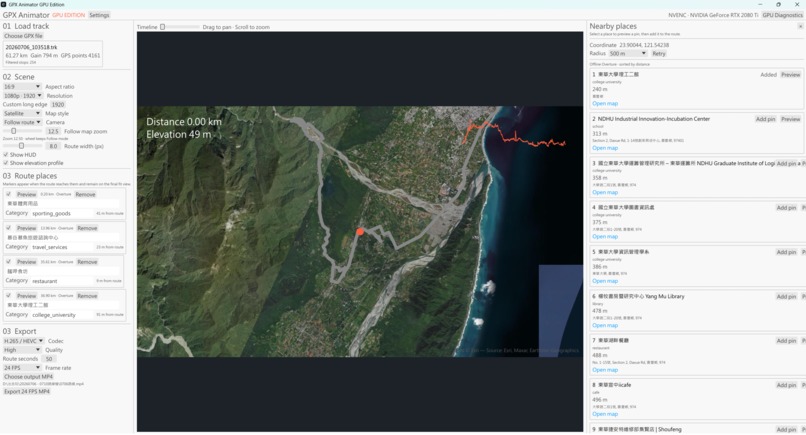Remove the travel_services route place
This screenshot has width=806, height=435.
click(x=87, y=228)
